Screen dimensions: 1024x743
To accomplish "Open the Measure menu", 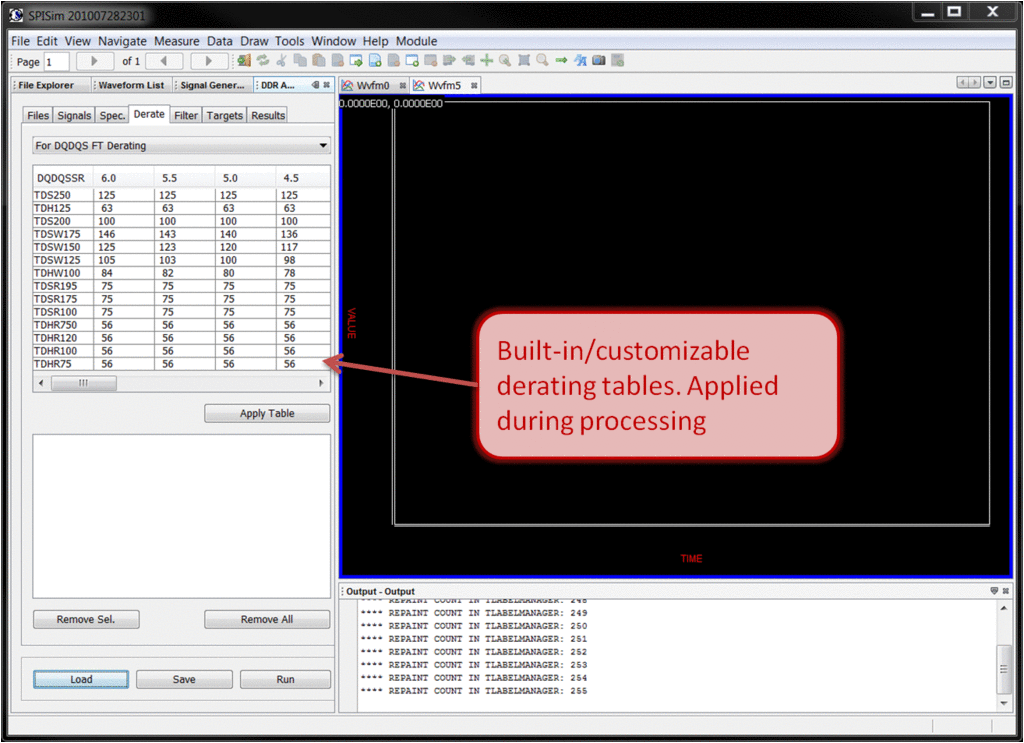I will pos(176,41).
